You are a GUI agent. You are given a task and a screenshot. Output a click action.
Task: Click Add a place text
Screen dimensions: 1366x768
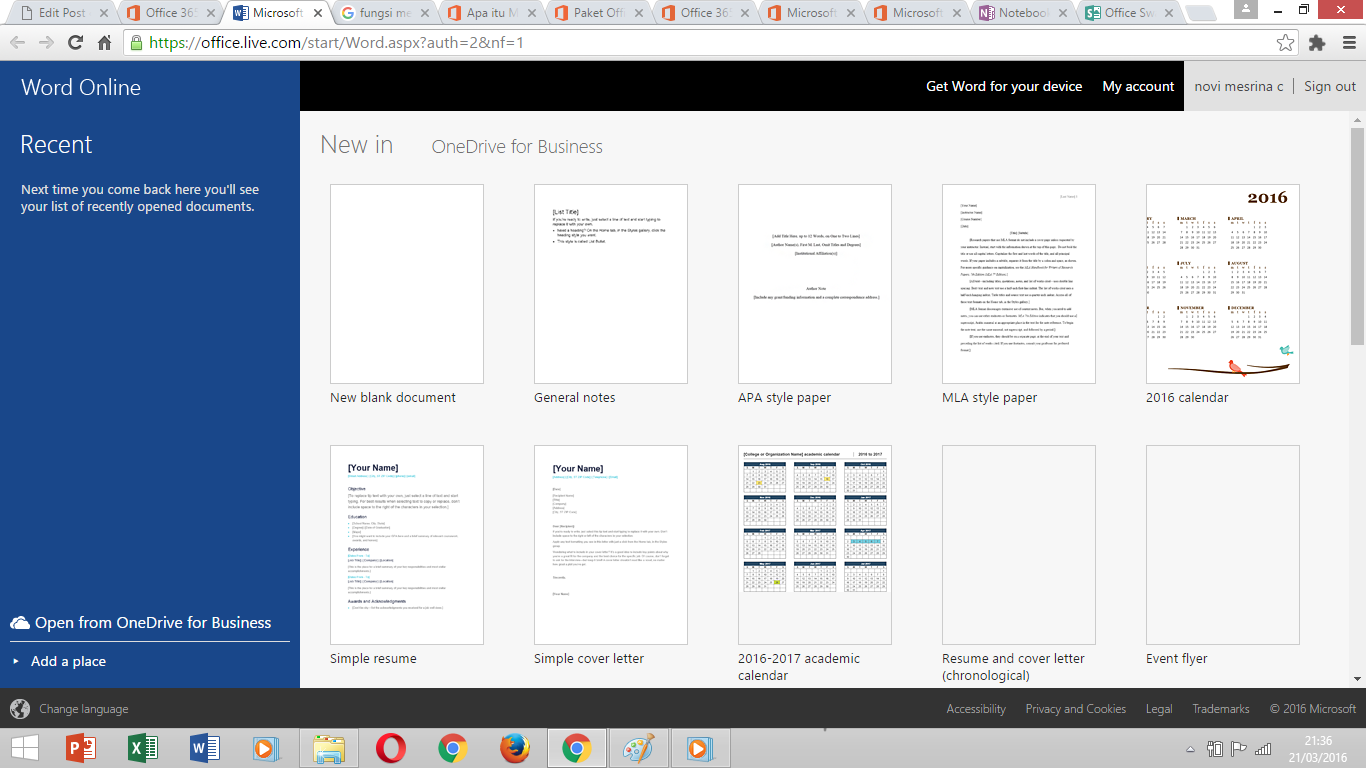click(68, 661)
